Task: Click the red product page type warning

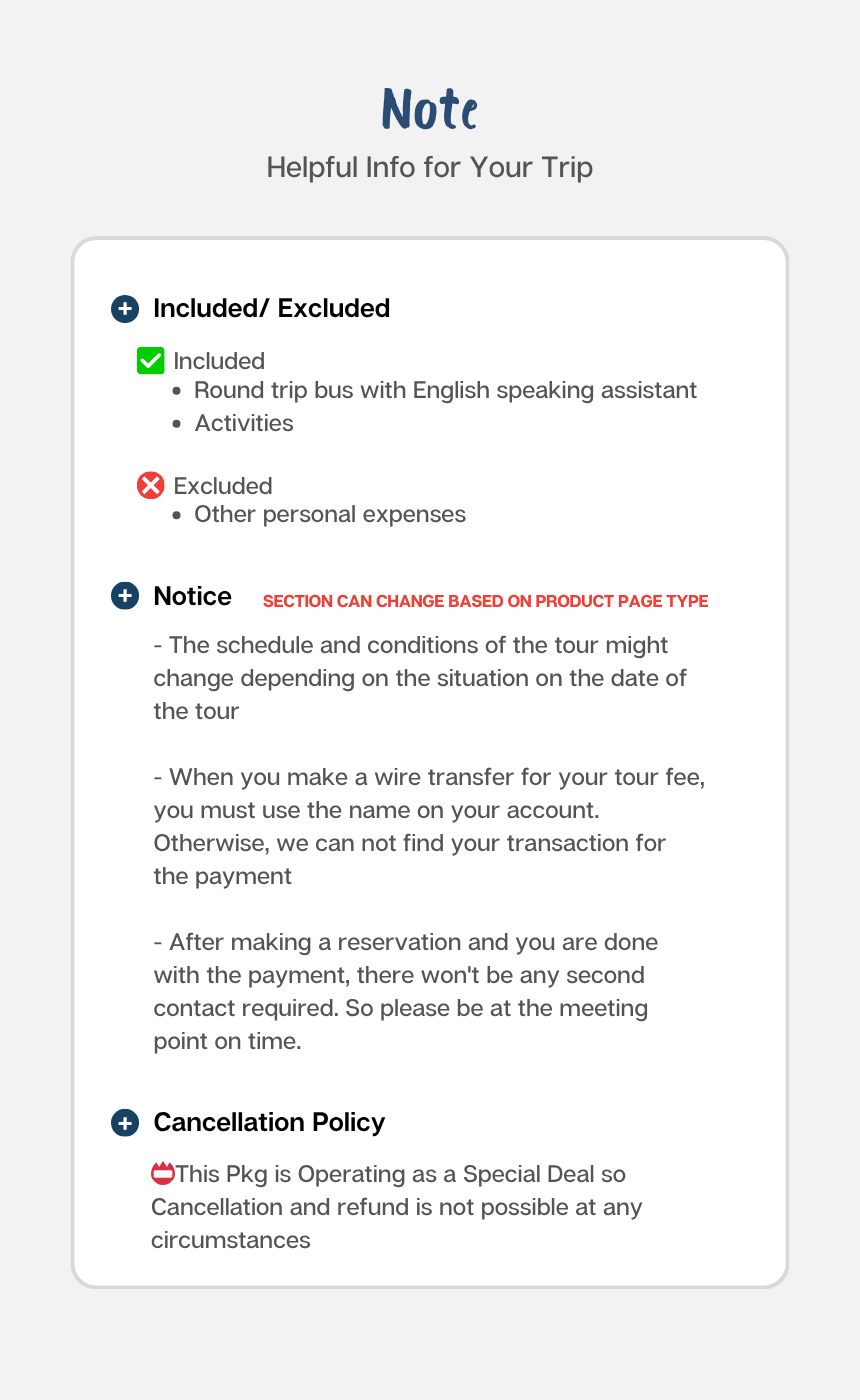Action: (x=485, y=602)
